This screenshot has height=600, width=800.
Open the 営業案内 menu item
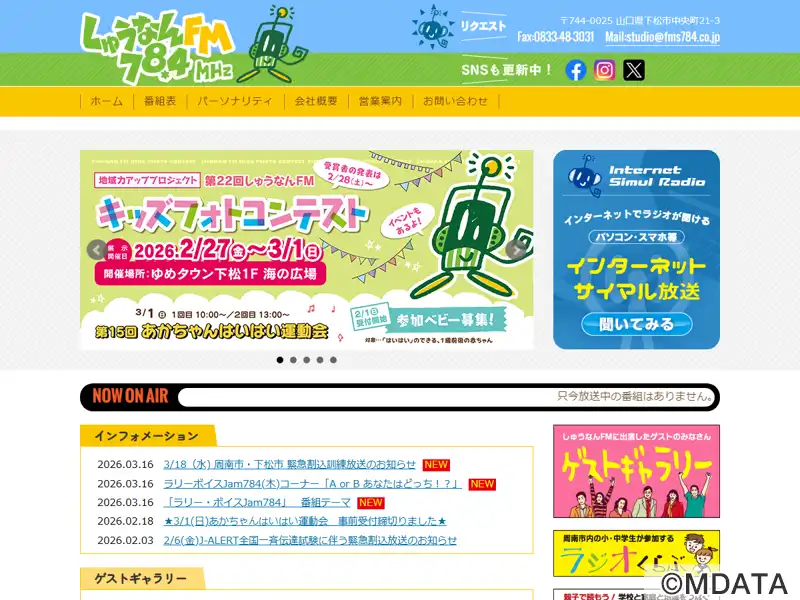coord(380,101)
